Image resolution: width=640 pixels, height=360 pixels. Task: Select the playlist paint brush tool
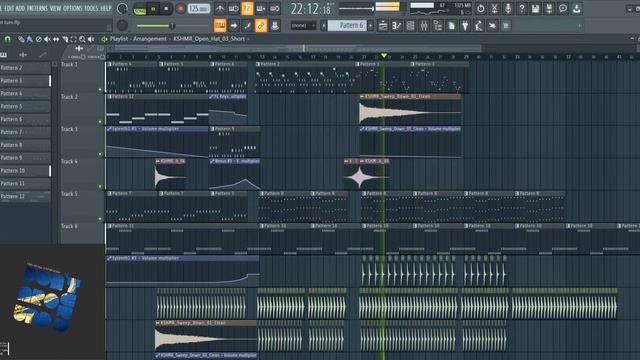pyautogui.click(x=30, y=39)
